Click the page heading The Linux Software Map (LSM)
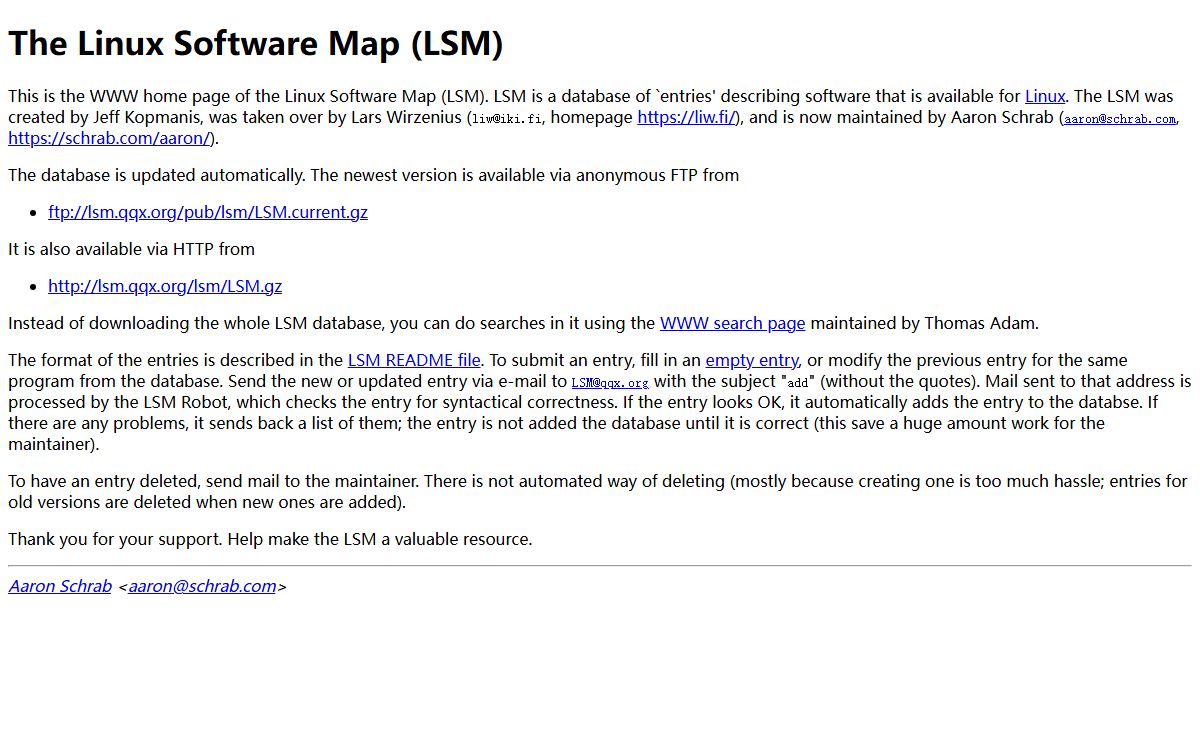 coord(256,44)
